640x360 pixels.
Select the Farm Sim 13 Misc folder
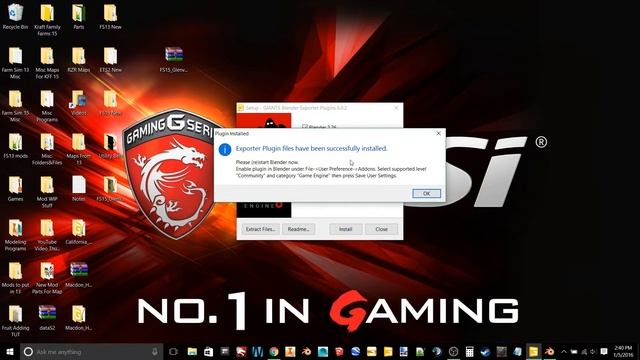[x=15, y=63]
